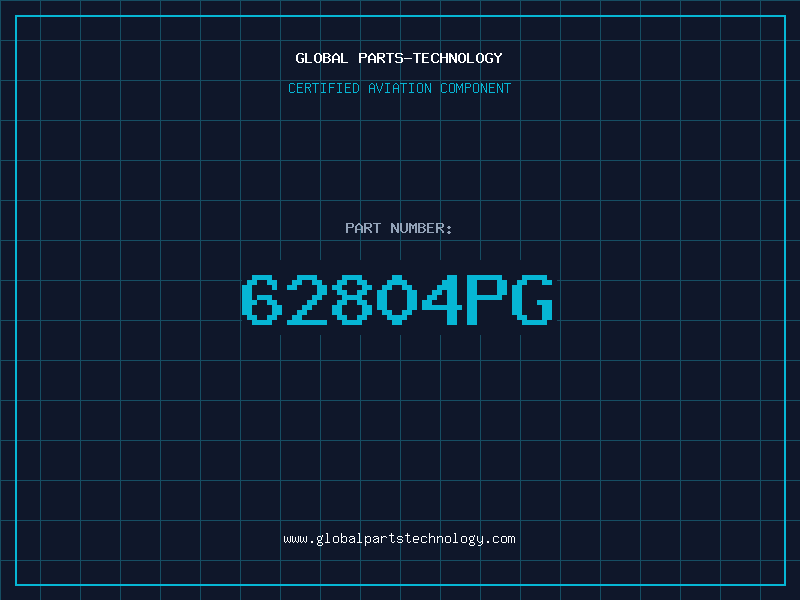The height and width of the screenshot is (600, 800).
Task: Click the GLOBAL PARTS-TECHNOLOGY heading
Action: 399,58
